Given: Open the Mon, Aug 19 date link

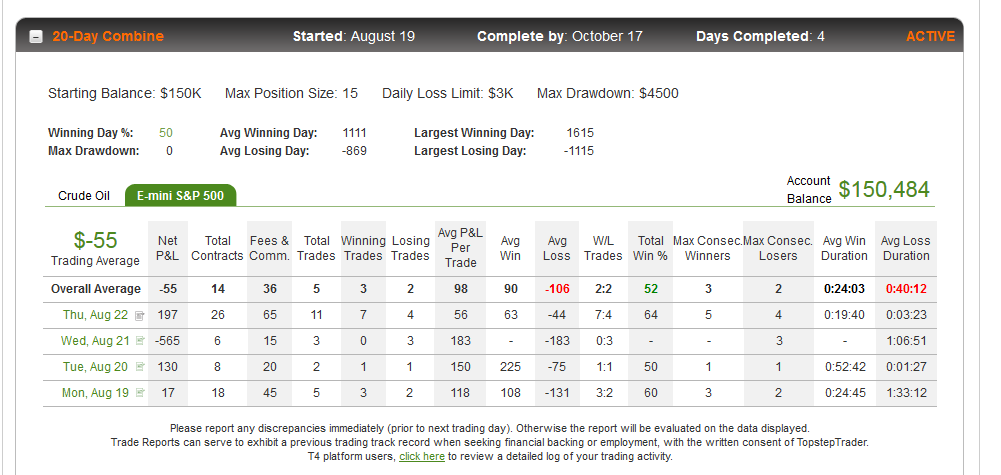Looking at the screenshot, I should pyautogui.click(x=95, y=393).
